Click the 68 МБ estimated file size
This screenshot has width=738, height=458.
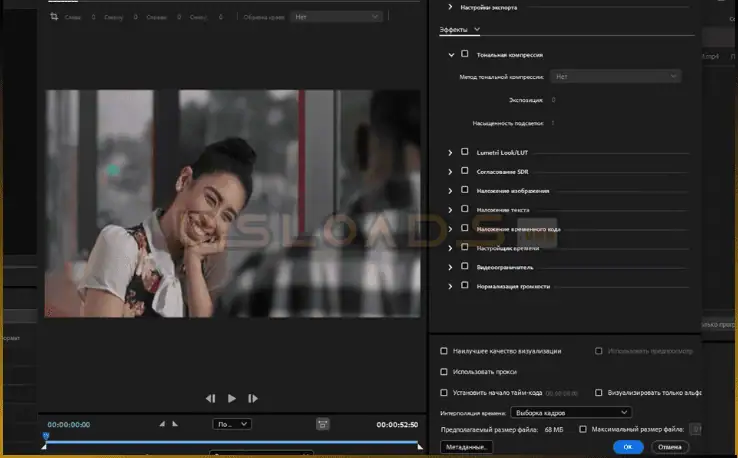pos(554,429)
